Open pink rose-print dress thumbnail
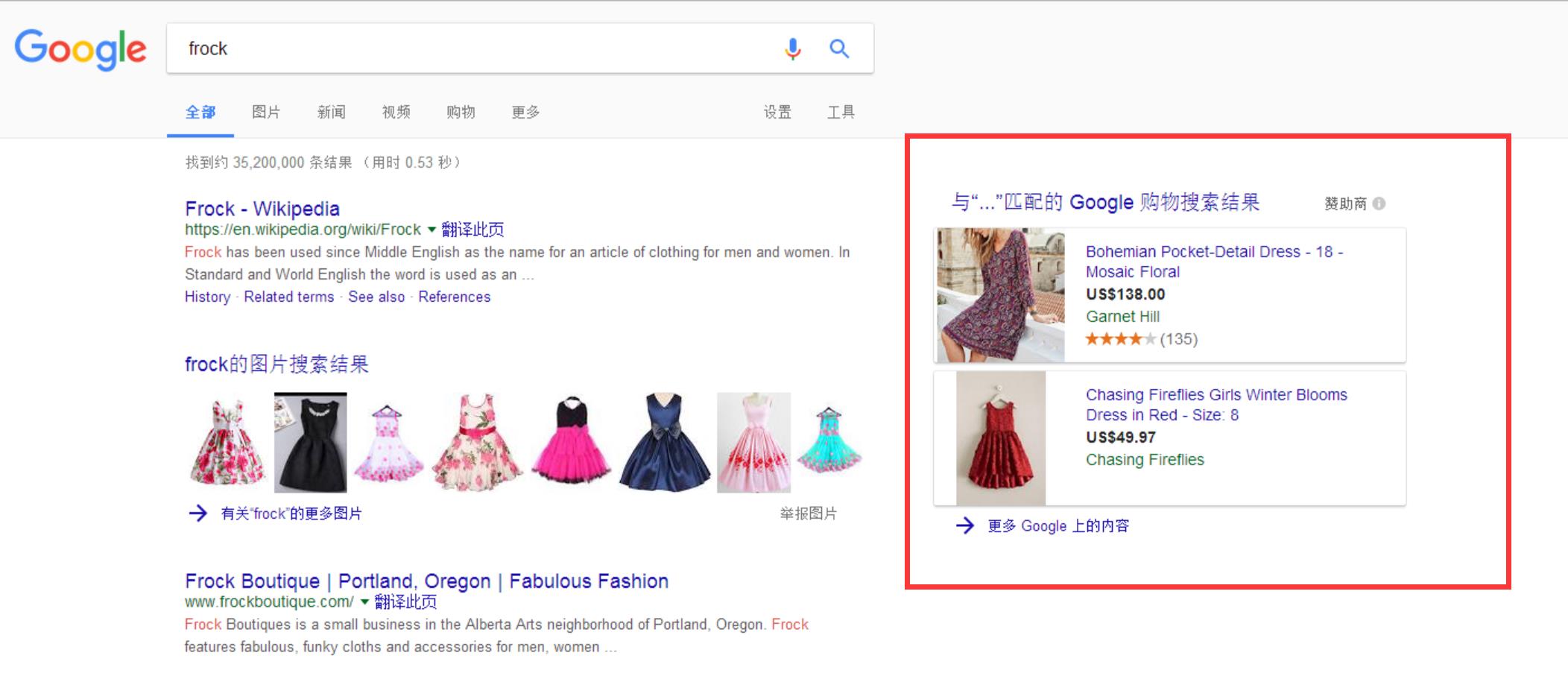 [754, 443]
